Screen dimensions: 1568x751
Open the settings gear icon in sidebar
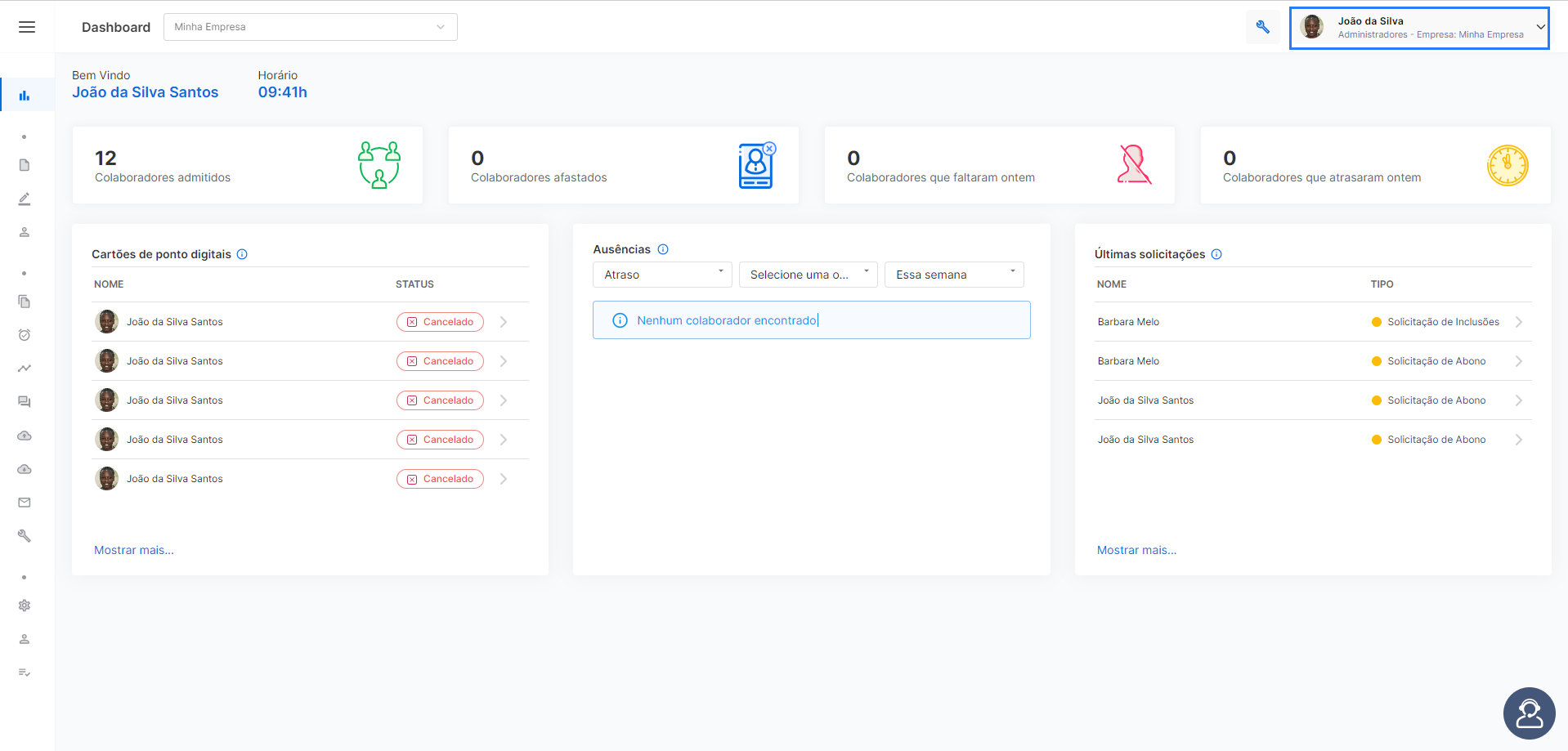point(25,606)
